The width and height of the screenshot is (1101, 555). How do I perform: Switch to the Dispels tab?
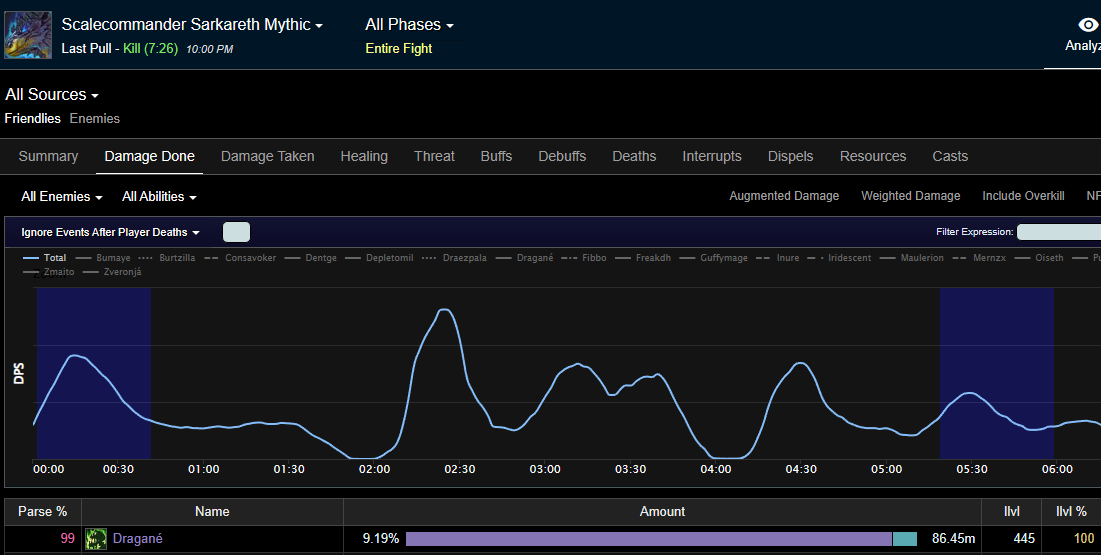[790, 156]
